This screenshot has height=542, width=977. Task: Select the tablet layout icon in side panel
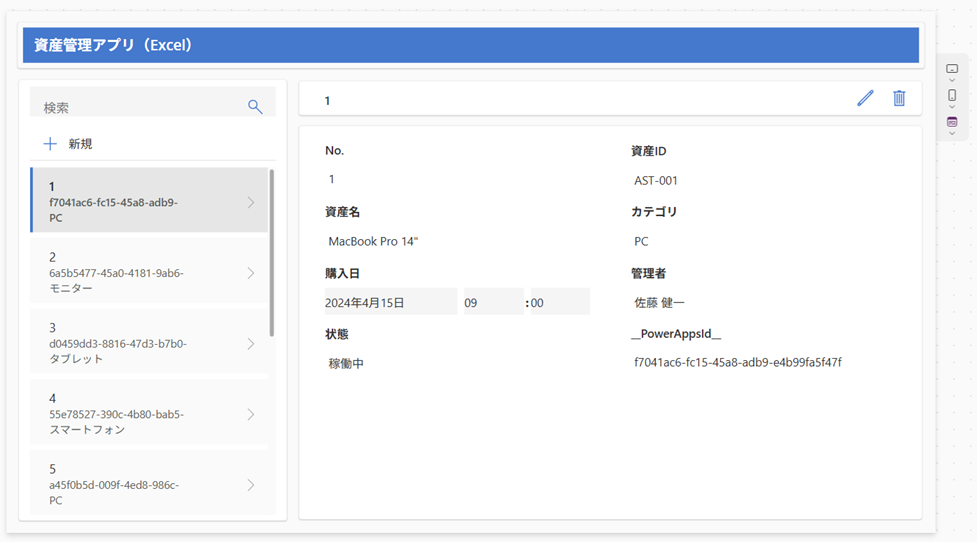tap(952, 69)
